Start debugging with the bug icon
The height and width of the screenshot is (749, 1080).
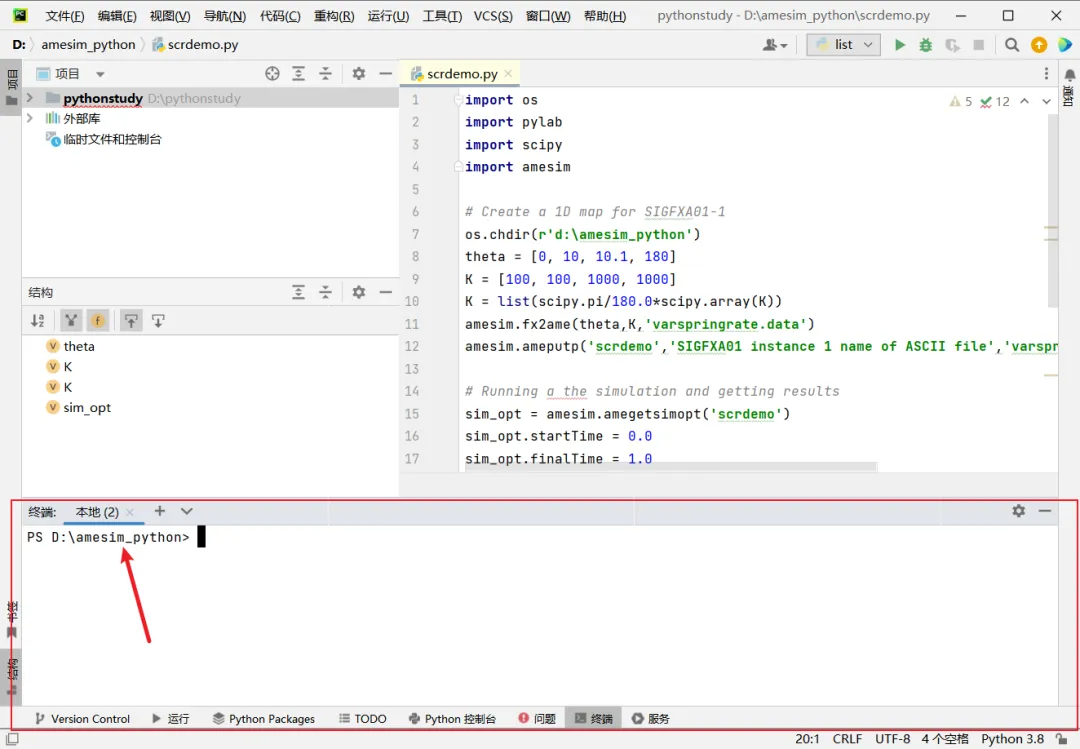click(925, 44)
